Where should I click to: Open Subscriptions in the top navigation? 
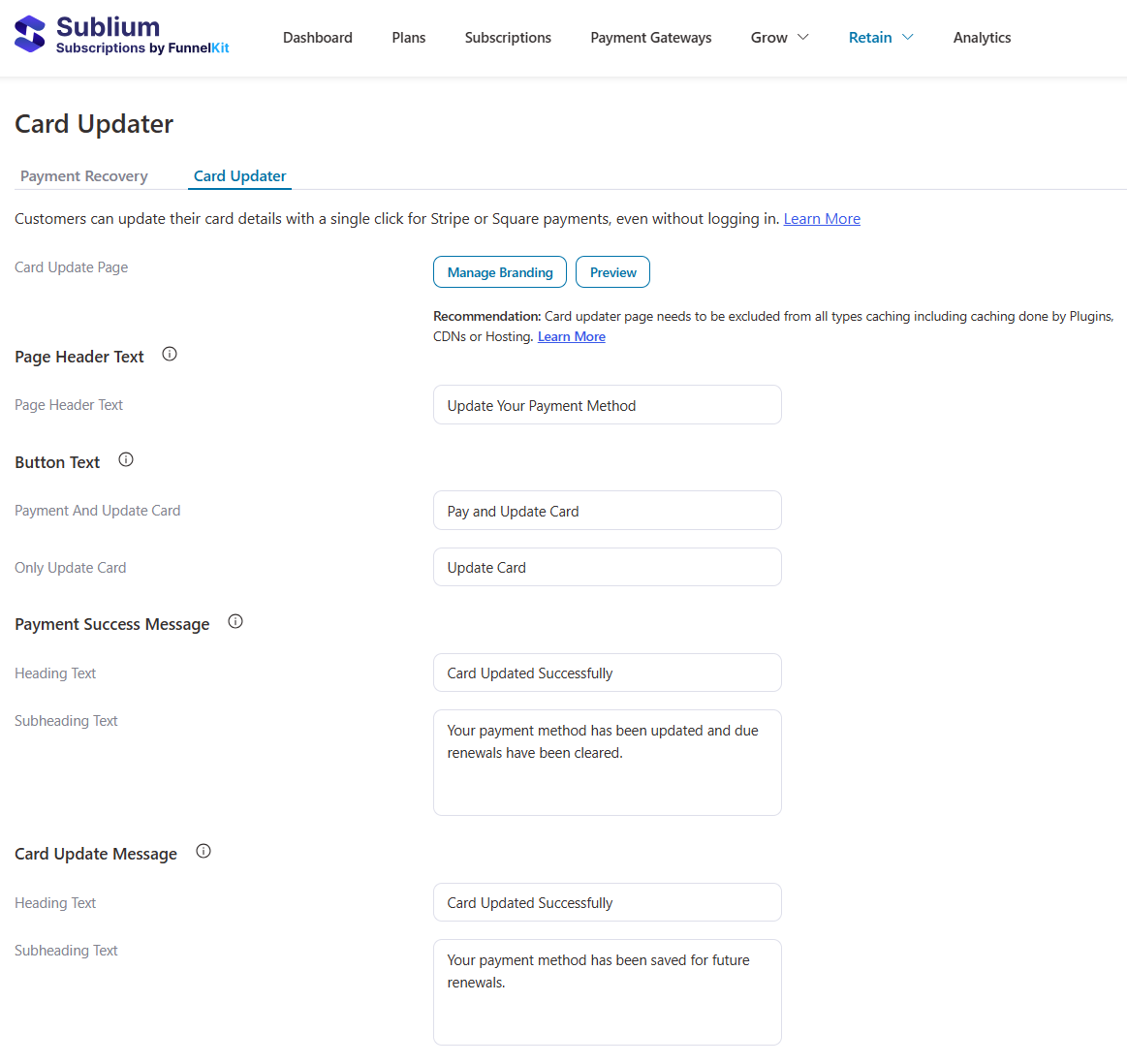click(508, 38)
